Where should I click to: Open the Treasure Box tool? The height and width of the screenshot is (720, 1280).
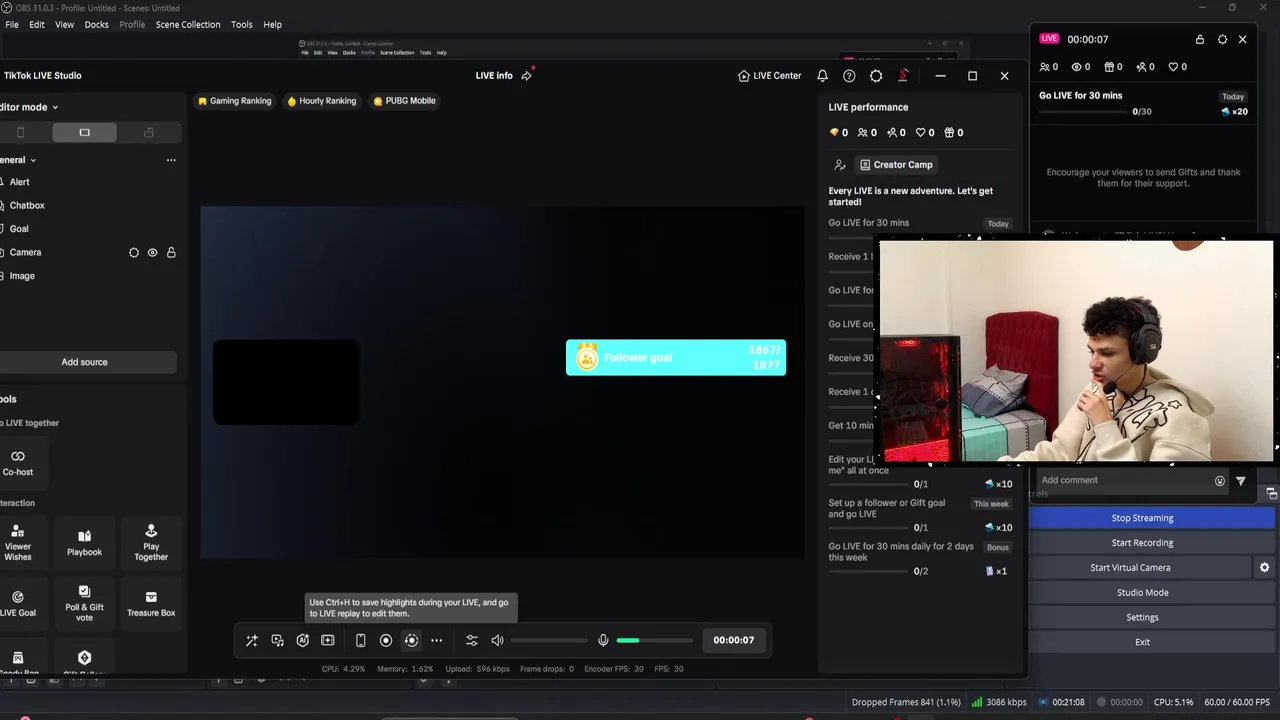pos(151,603)
